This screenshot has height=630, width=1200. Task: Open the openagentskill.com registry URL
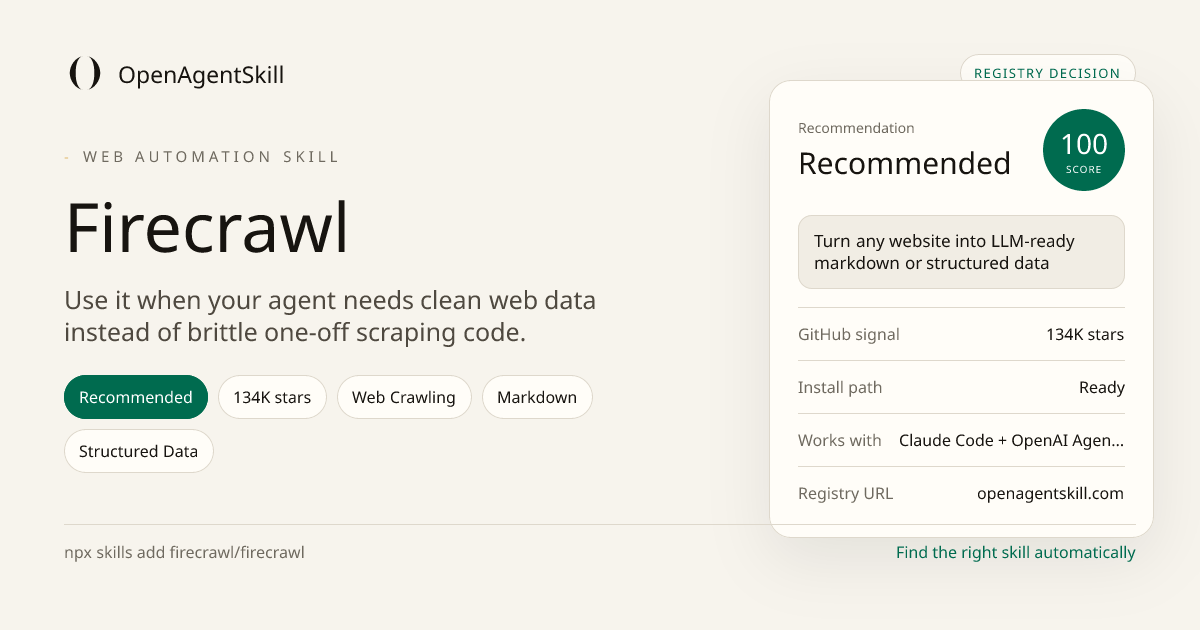coord(1050,493)
